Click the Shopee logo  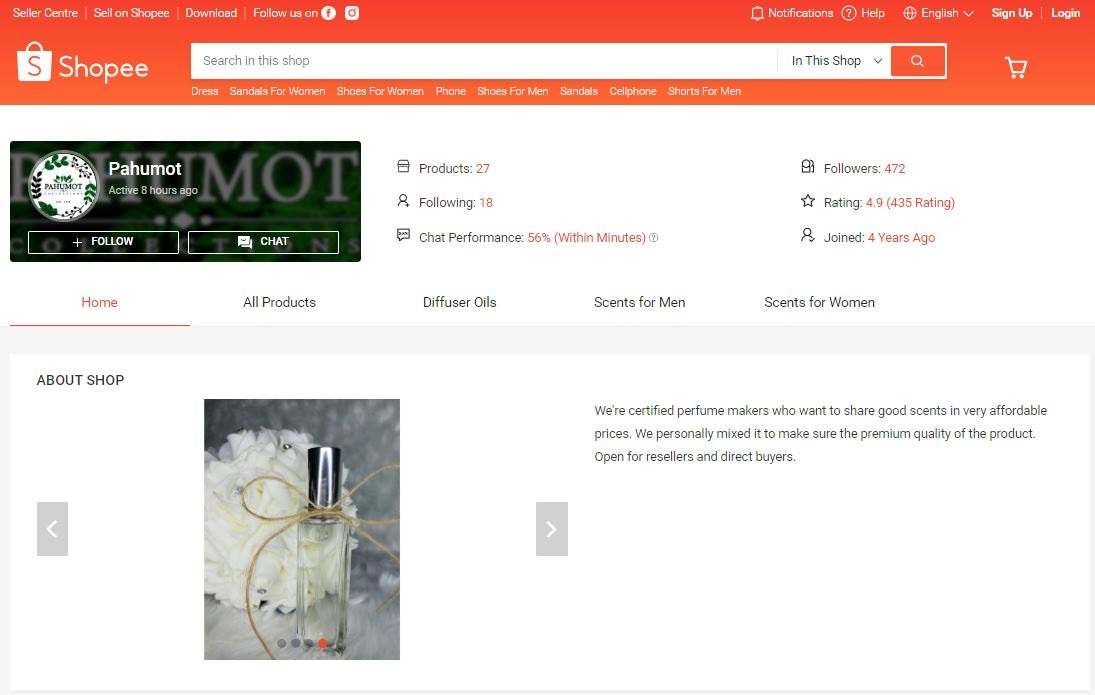[x=82, y=63]
